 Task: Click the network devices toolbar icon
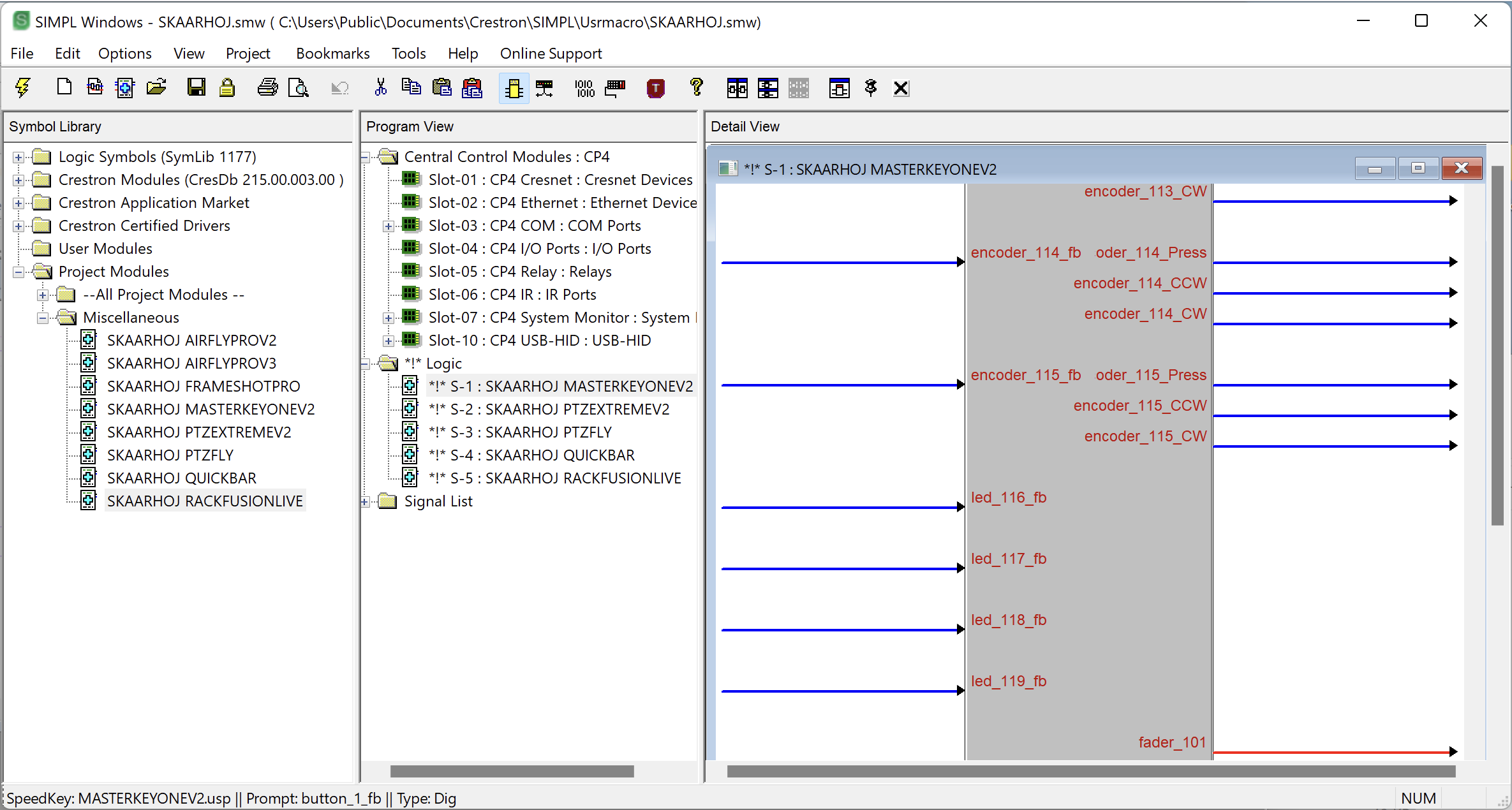pyautogui.click(x=544, y=87)
